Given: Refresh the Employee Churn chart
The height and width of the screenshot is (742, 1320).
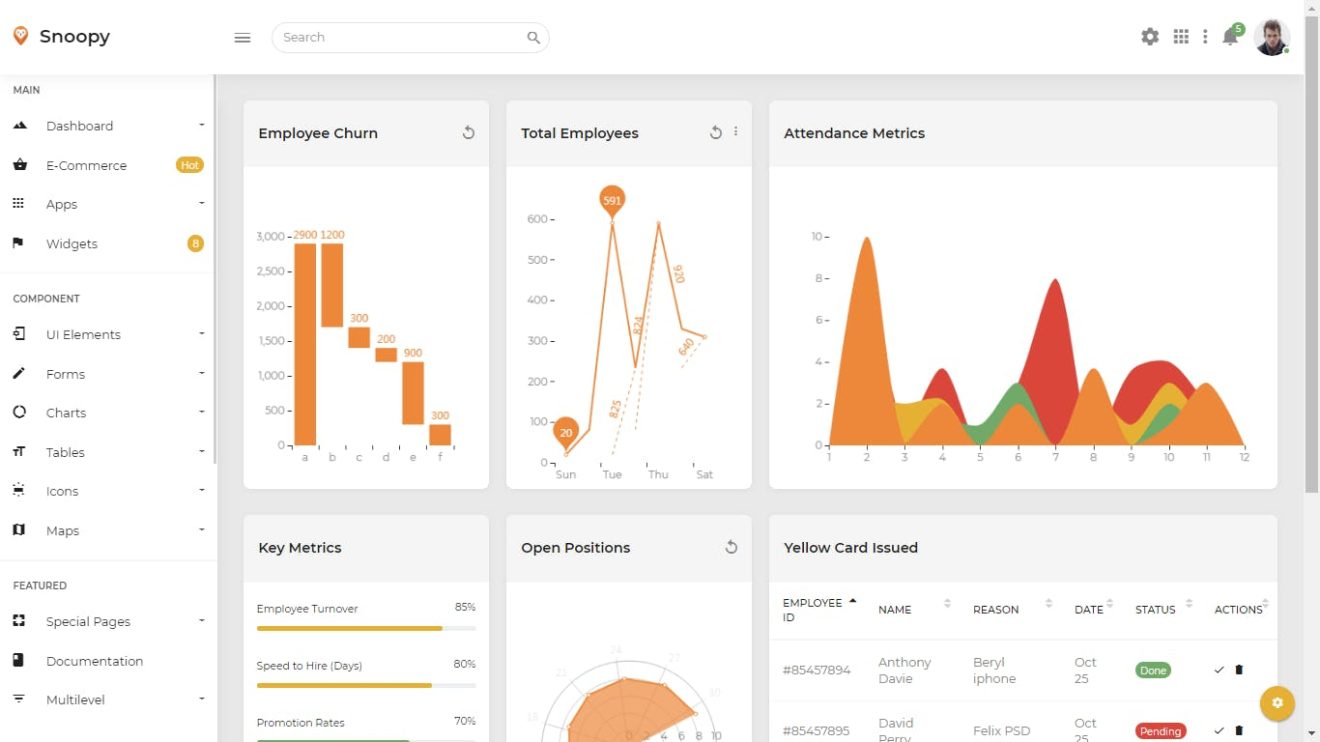Looking at the screenshot, I should [x=467, y=131].
